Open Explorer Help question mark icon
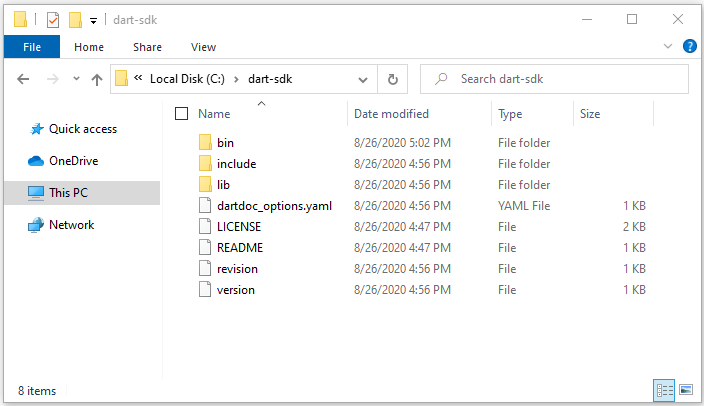Screen dimensions: 704x406 [x=690, y=46]
